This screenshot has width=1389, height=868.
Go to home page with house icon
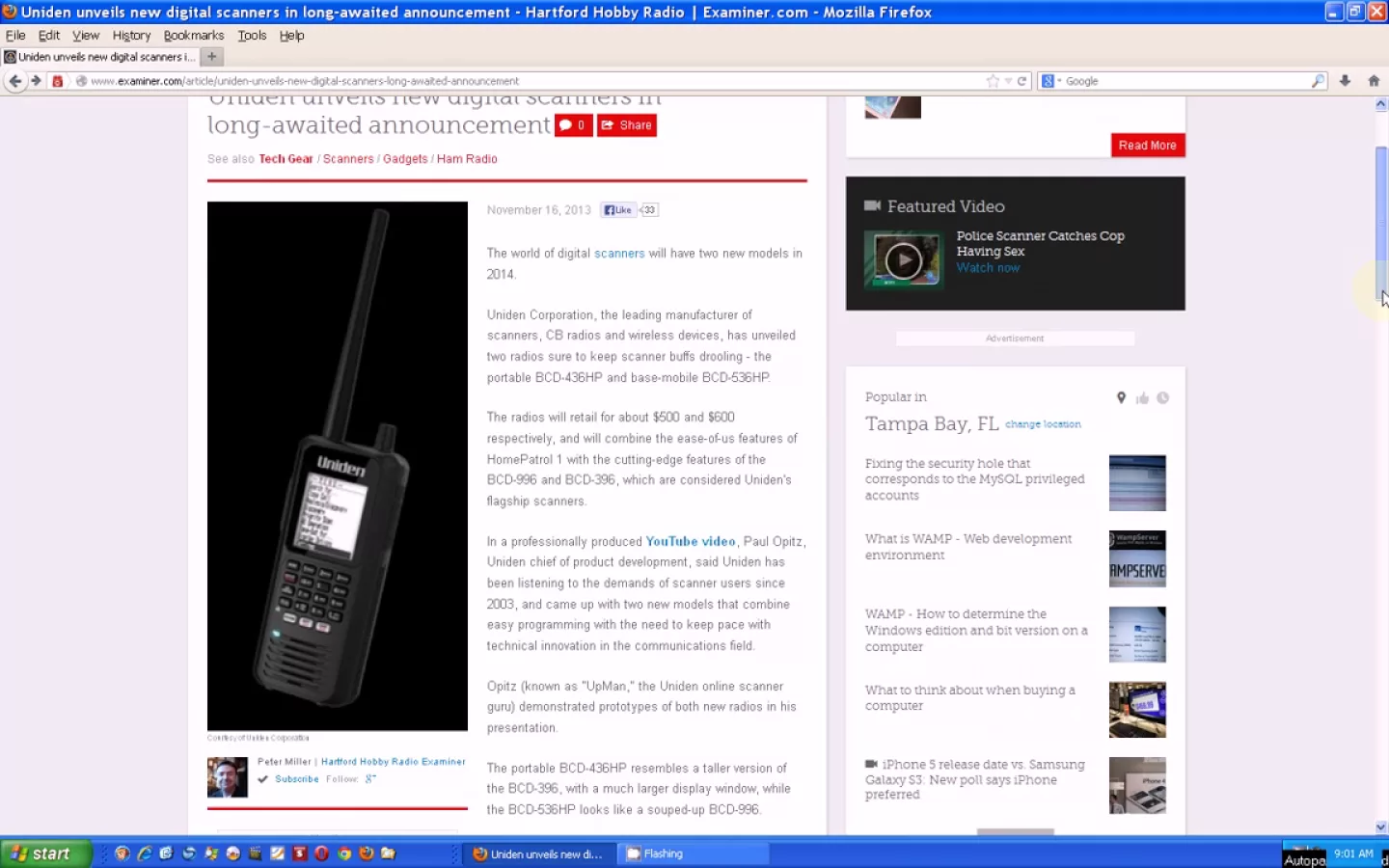point(1374,81)
